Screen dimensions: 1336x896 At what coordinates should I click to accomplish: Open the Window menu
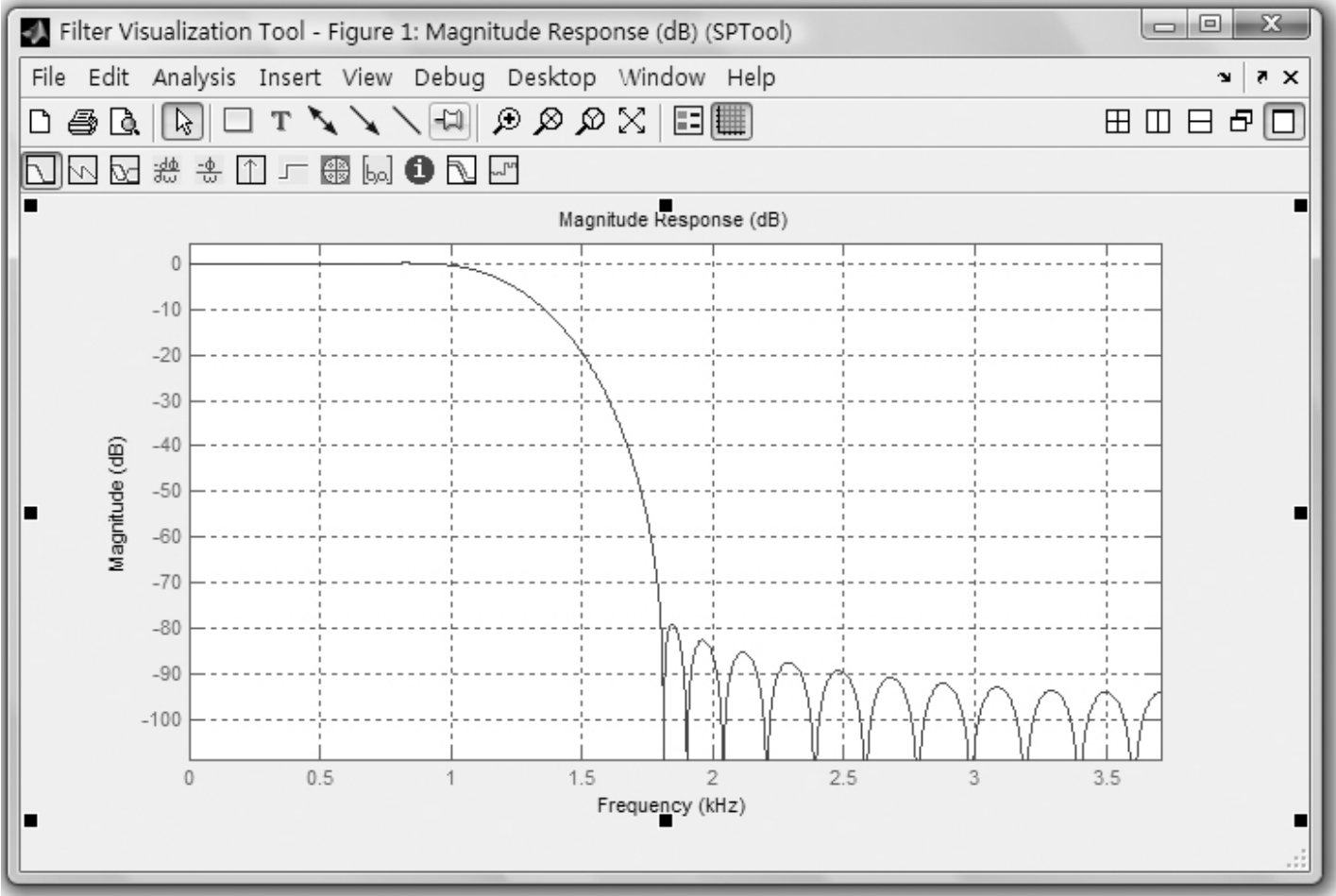coord(662,76)
